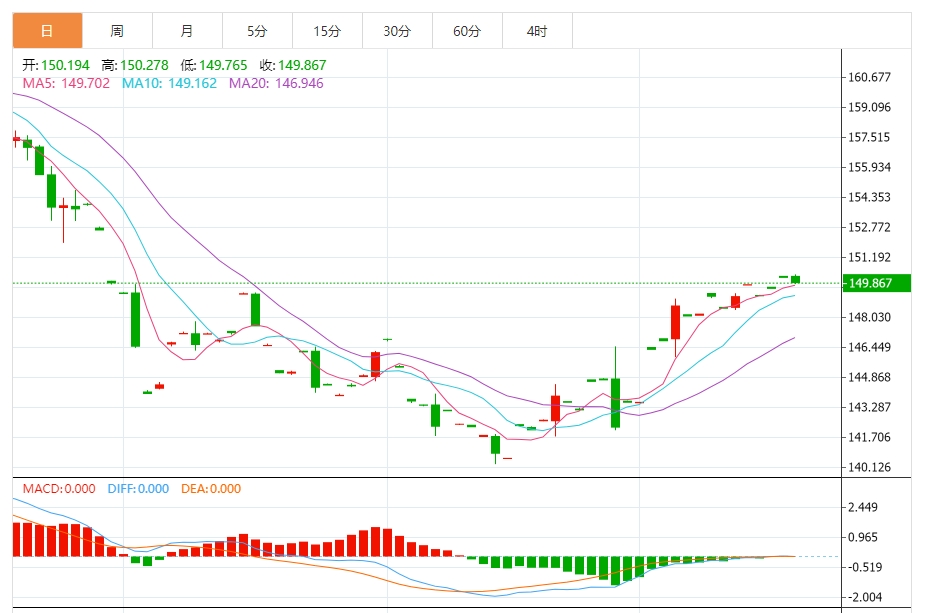Viewport: 928px width, 613px height.
Task: Click the 154.353 price axis label
Action: (869, 197)
